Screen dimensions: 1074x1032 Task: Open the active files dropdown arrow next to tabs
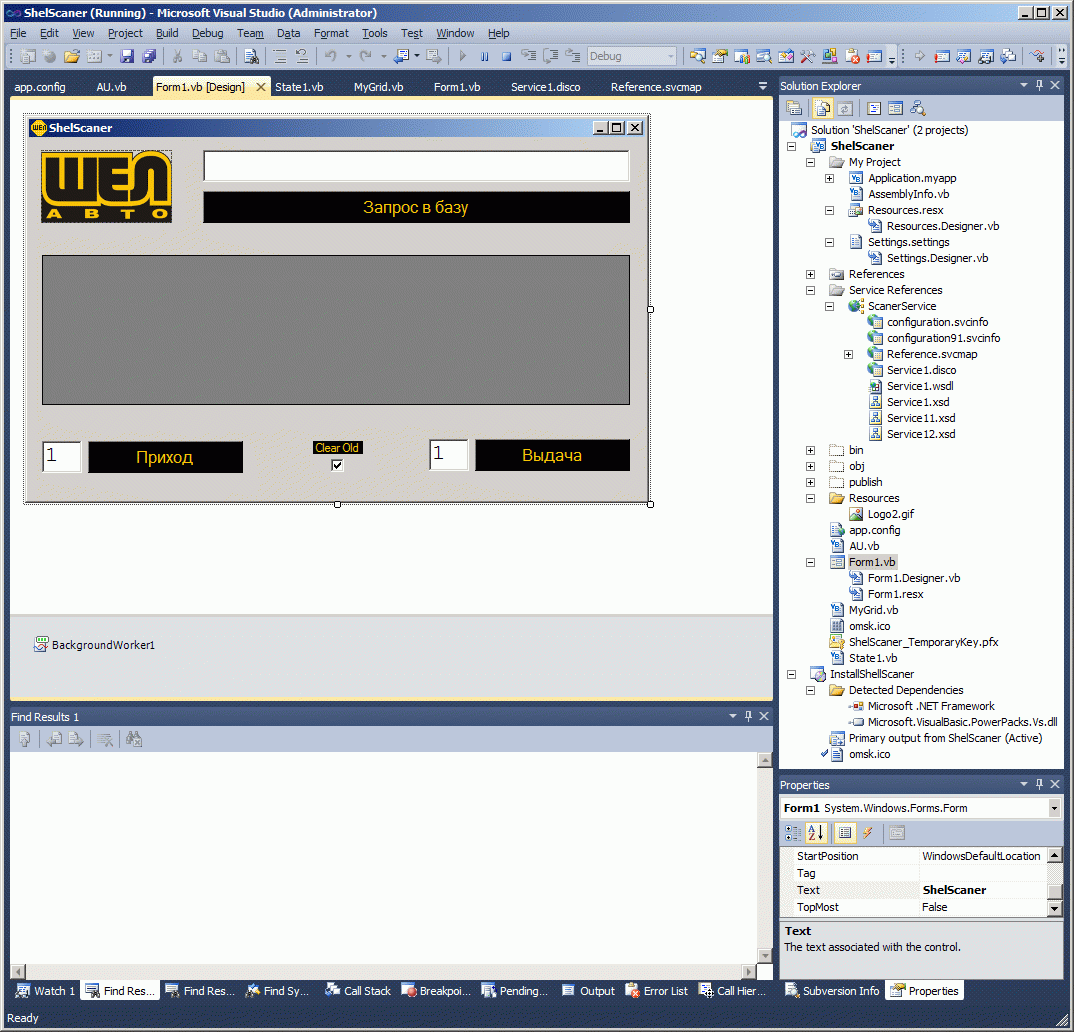762,86
